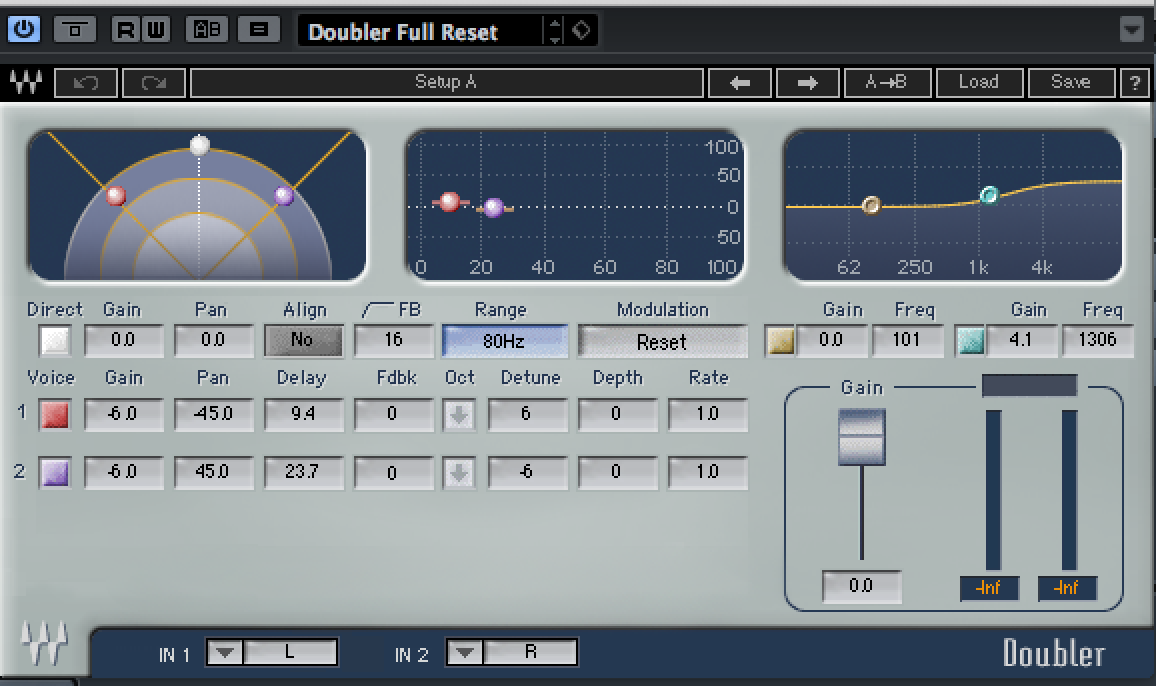Toggle Voice 2 octave down arrow
This screenshot has width=1156, height=686.
tap(459, 474)
